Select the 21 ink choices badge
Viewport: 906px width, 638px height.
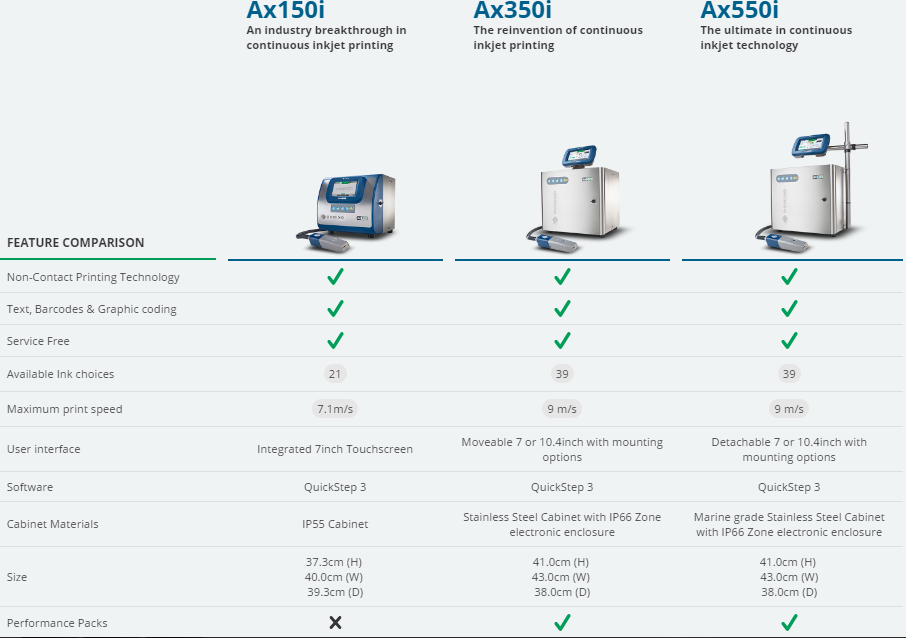pos(335,374)
